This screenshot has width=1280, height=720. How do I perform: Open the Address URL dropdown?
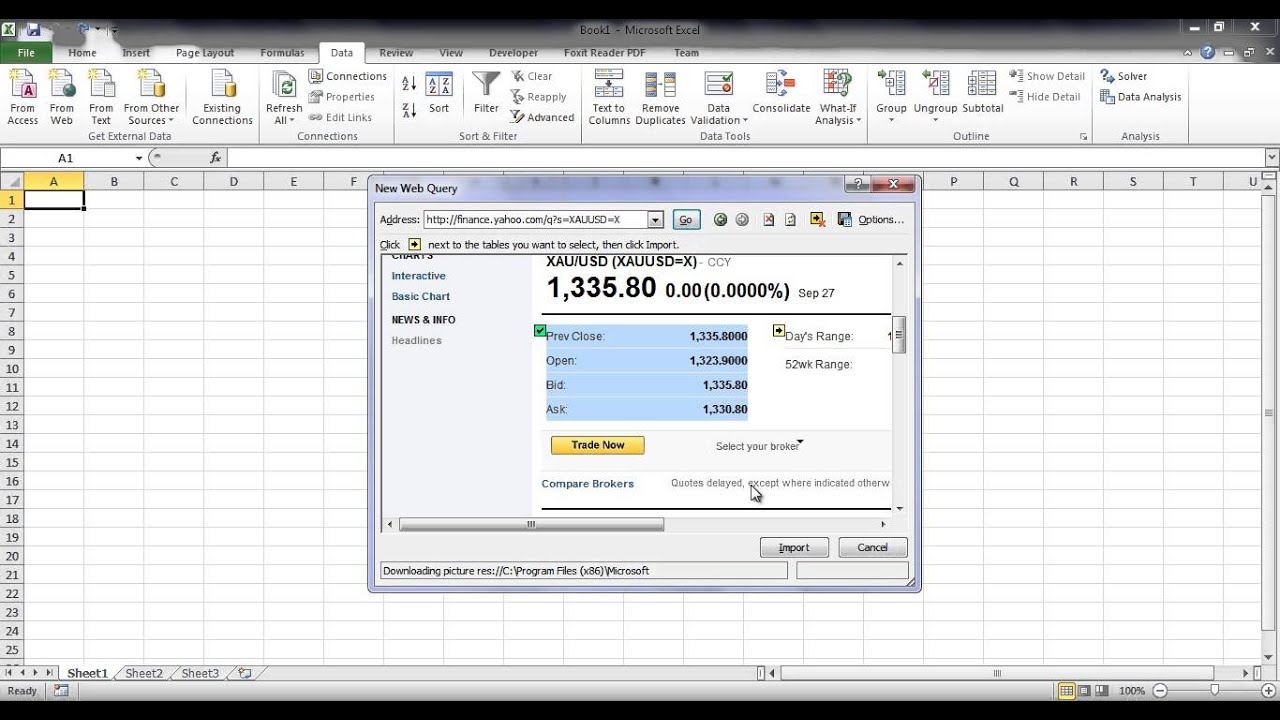coord(655,220)
